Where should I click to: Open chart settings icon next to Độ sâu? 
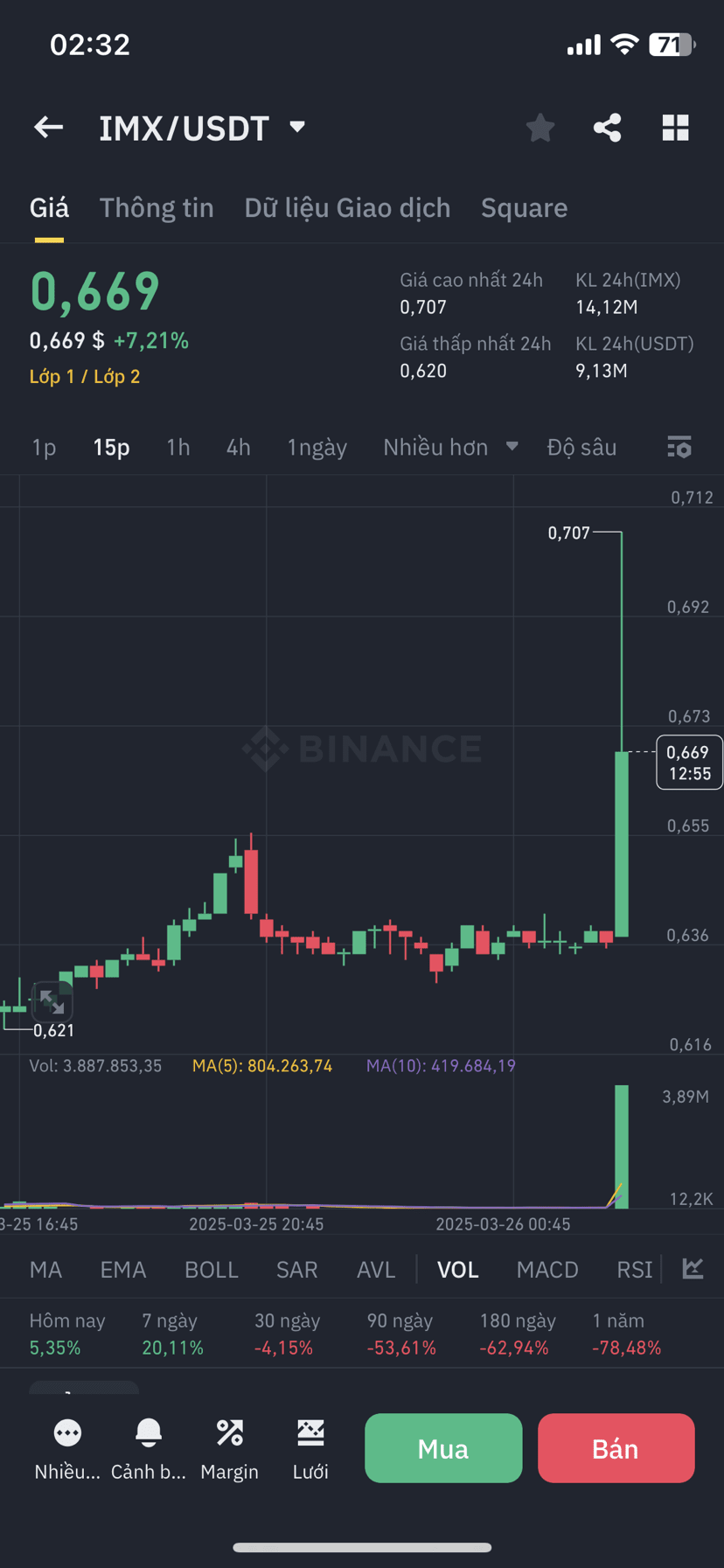coord(679,447)
